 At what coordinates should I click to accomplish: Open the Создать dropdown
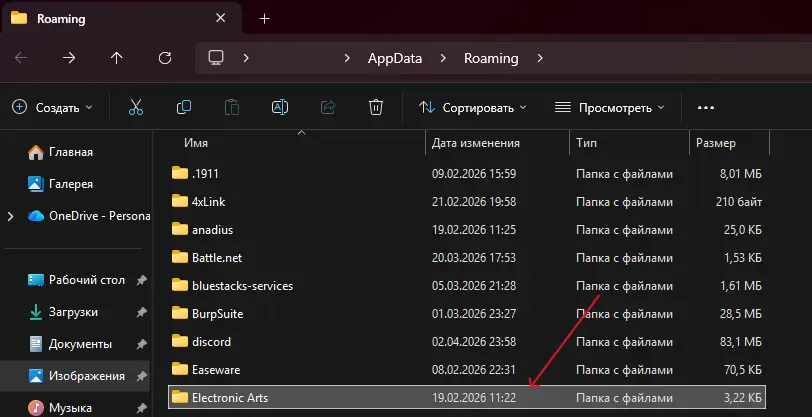52,108
